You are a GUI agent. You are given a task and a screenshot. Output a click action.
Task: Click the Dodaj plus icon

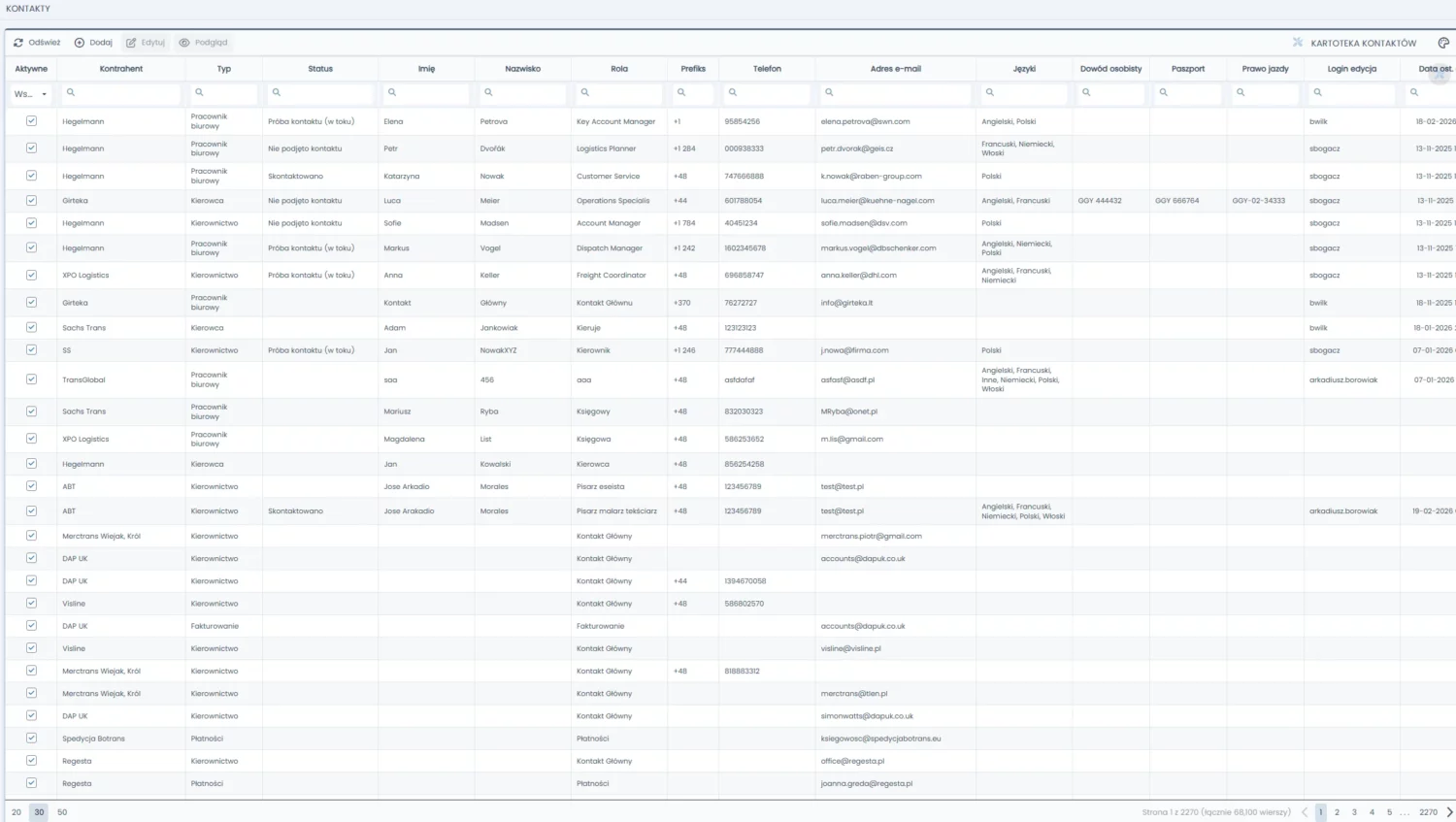point(80,43)
